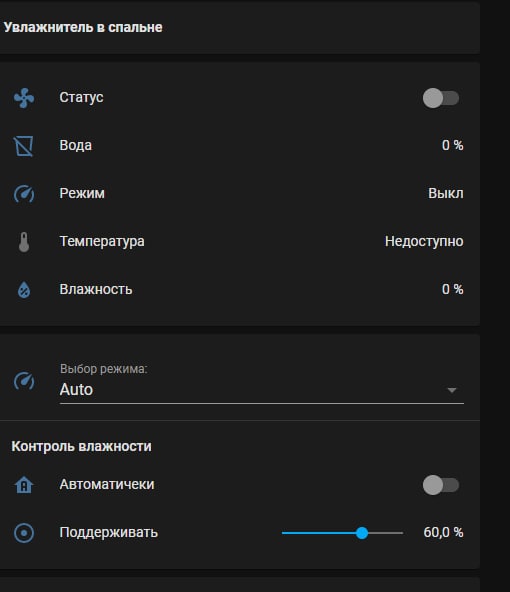Click the 60,0 % target humidity value
Viewport: 510px width, 592px height.
pyautogui.click(x=443, y=532)
